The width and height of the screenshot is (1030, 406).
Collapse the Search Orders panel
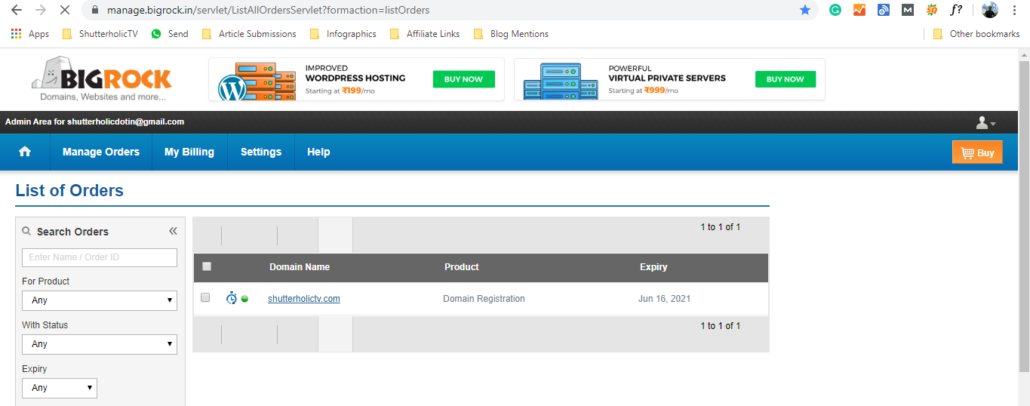click(172, 231)
